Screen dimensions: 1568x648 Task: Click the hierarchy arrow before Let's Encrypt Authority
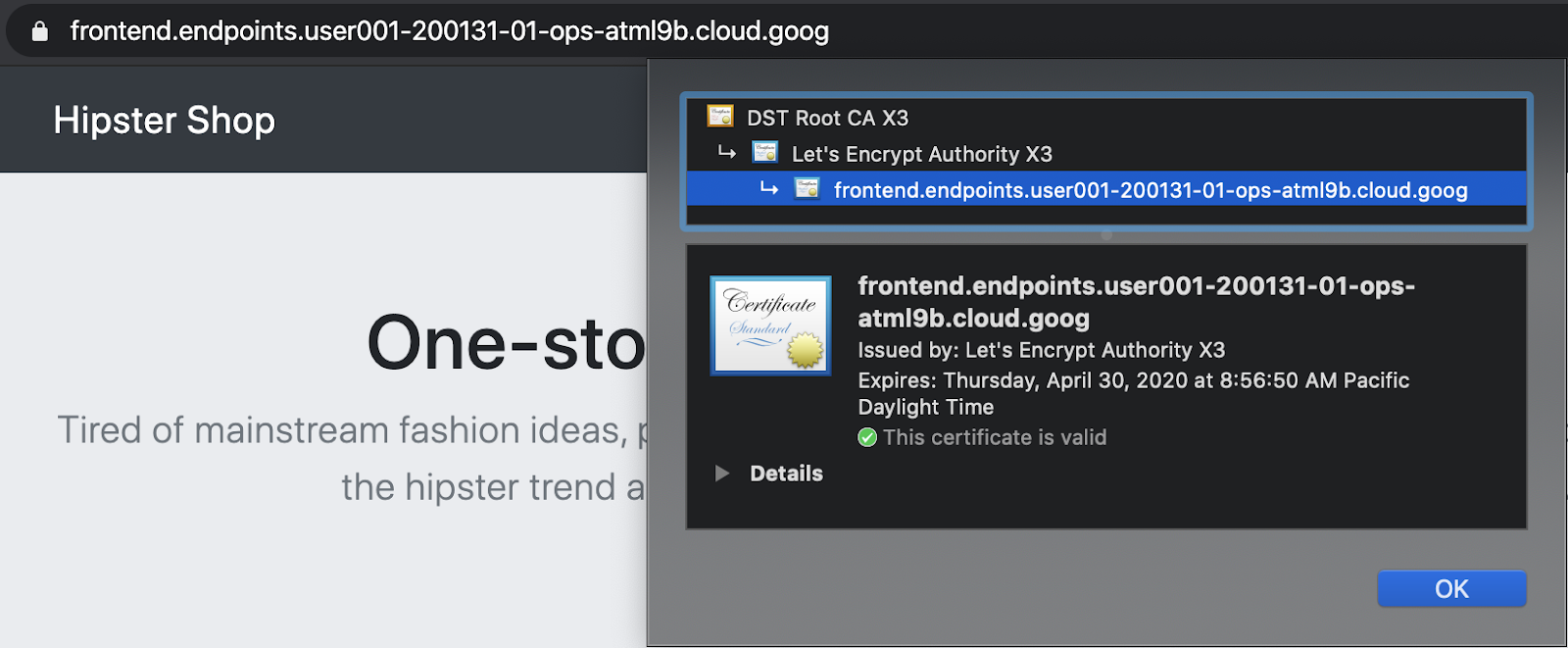726,153
